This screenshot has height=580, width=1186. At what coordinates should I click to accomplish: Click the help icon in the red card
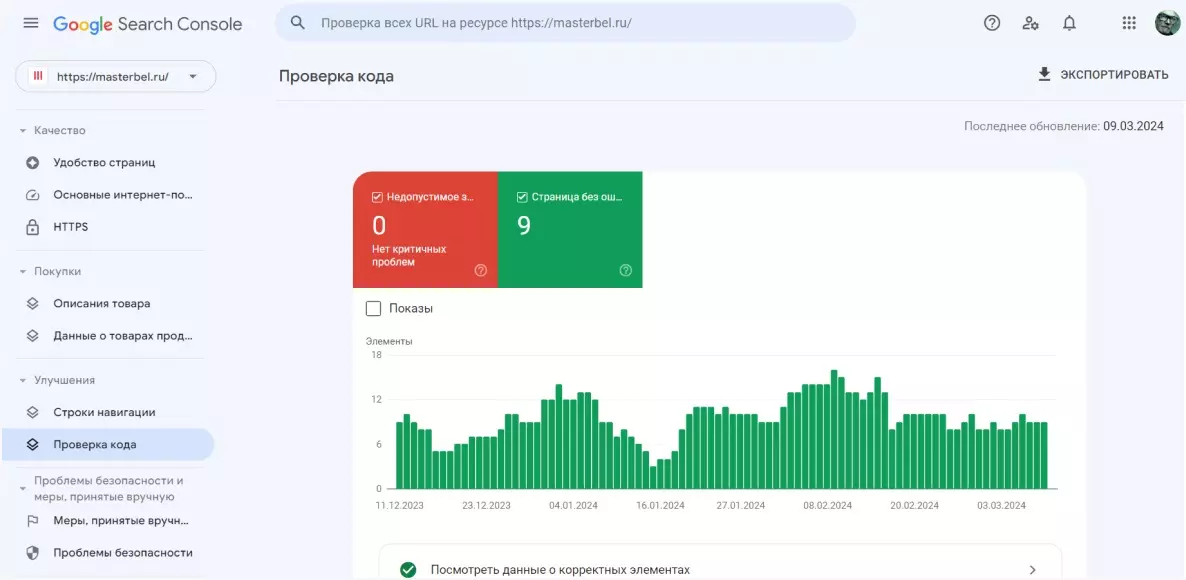(x=481, y=271)
